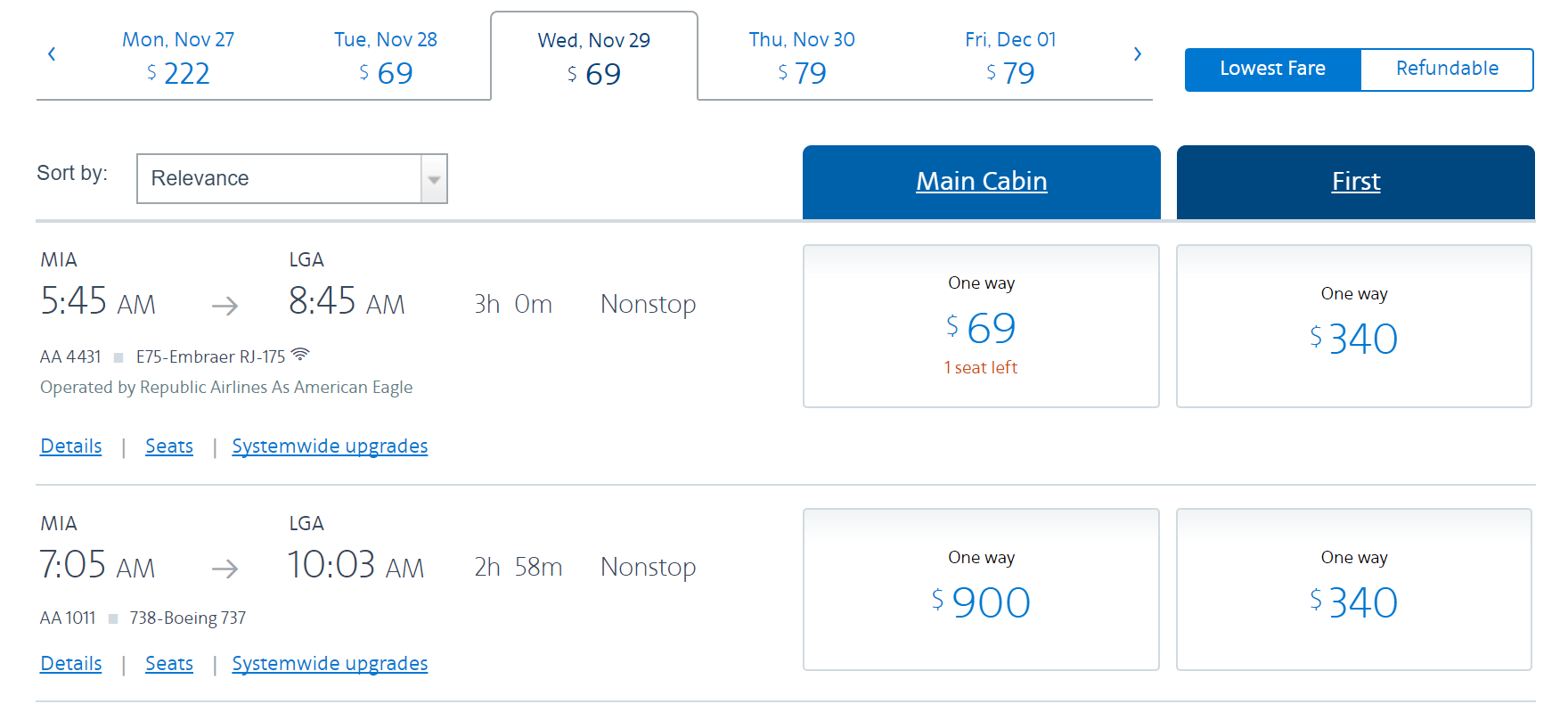
Task: Select the Lowest Fare option
Action: (x=1272, y=70)
